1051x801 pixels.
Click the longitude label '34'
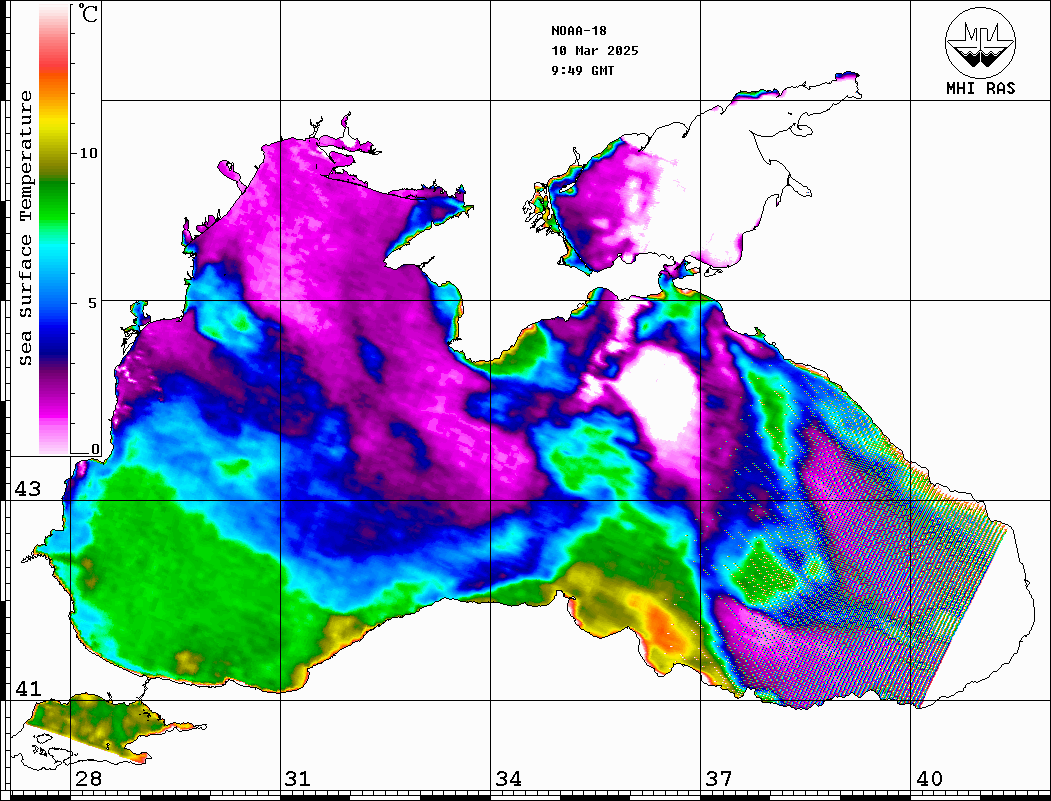click(508, 779)
